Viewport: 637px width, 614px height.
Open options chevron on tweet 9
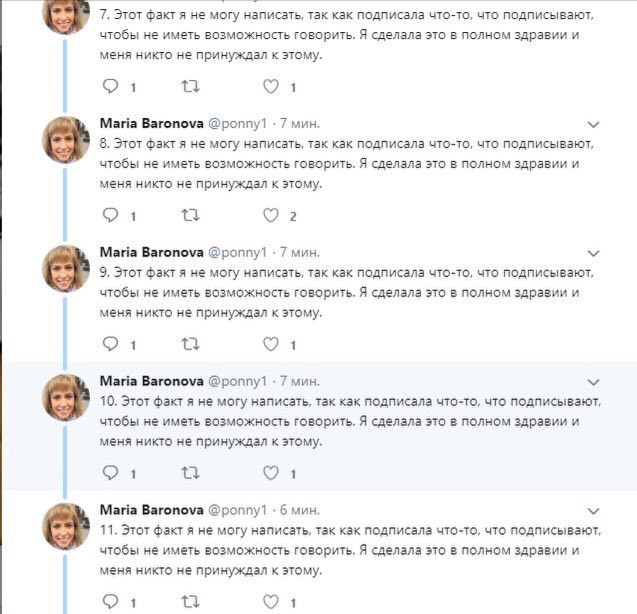point(594,253)
